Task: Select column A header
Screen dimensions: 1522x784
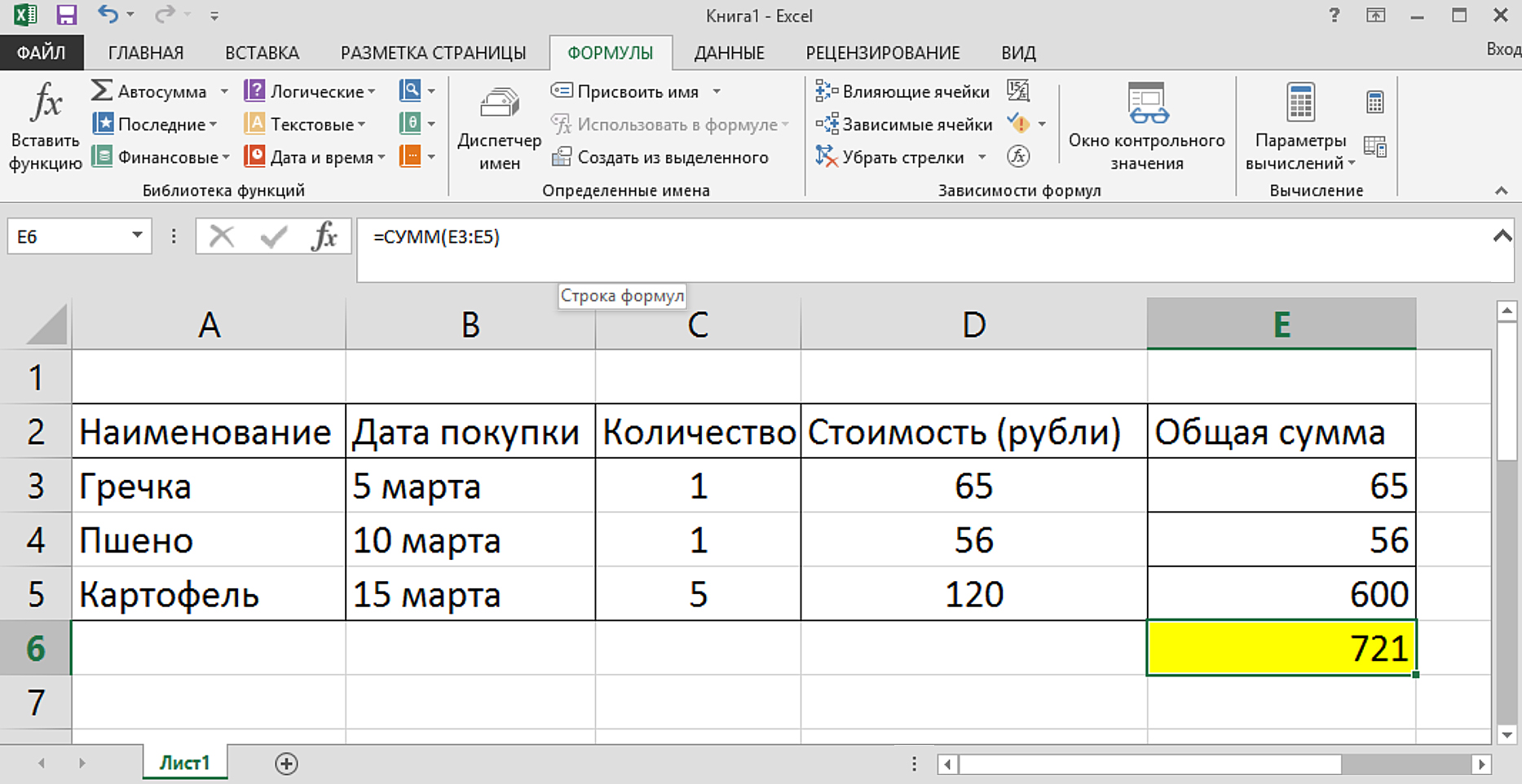Action: point(209,324)
